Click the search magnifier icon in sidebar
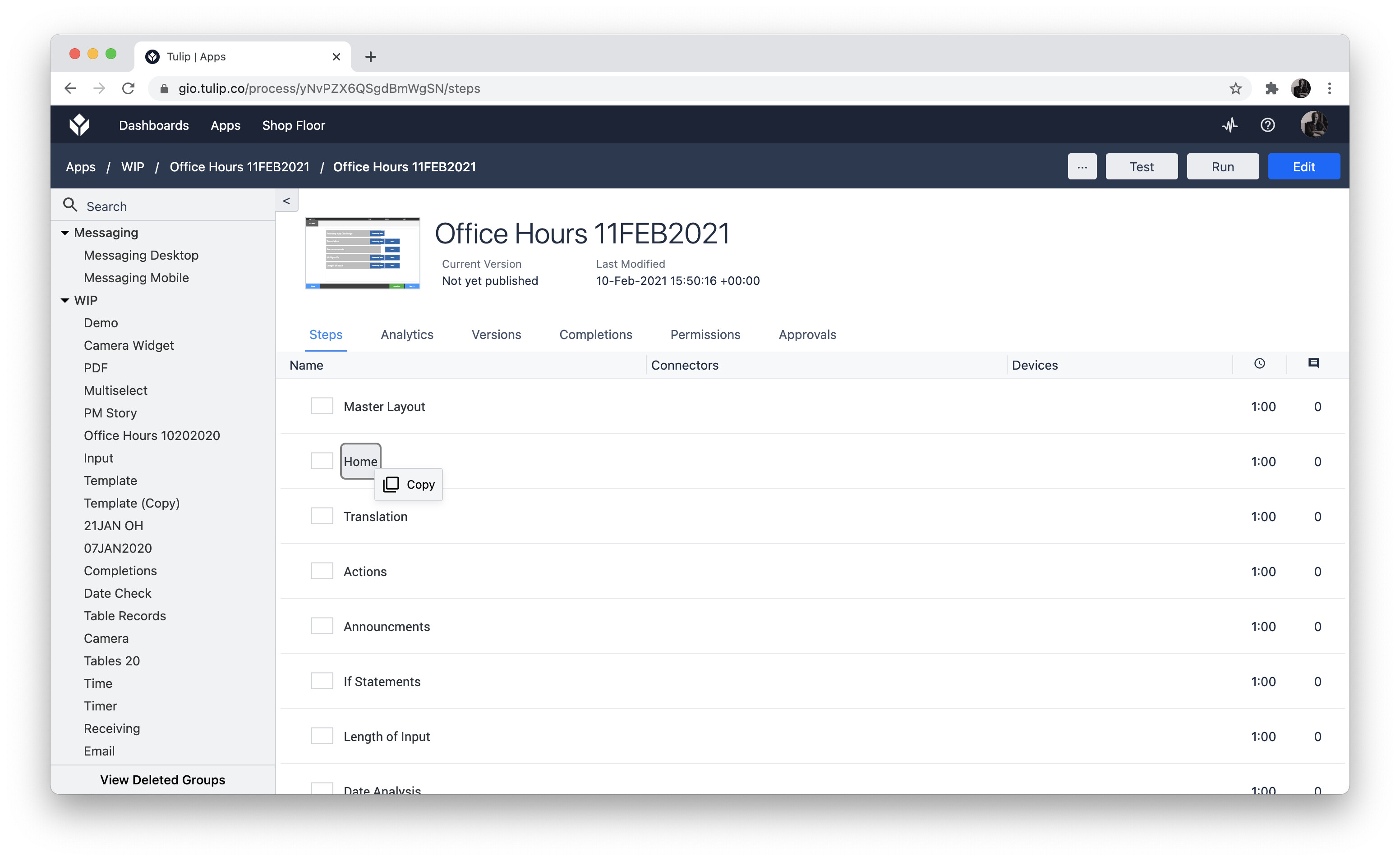Viewport: 1400px width, 861px height. [70, 206]
